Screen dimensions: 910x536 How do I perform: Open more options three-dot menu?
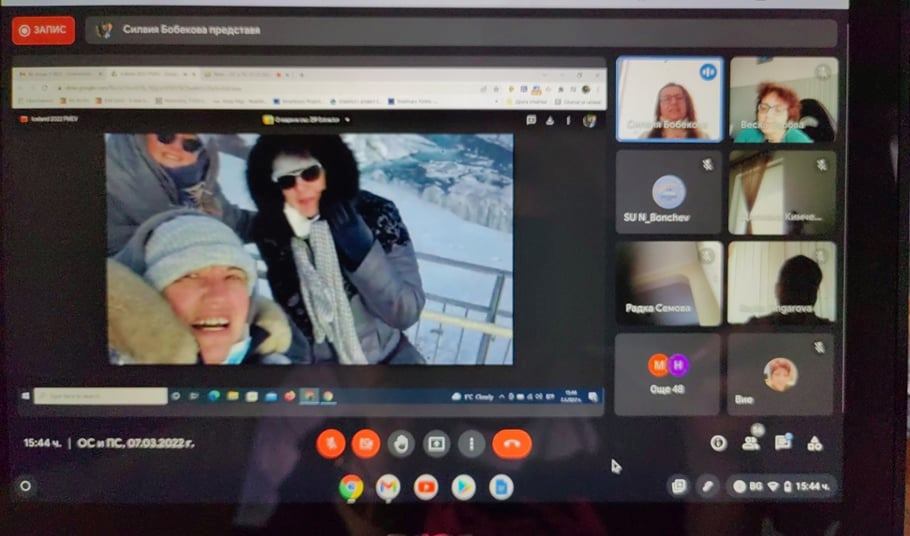471,443
